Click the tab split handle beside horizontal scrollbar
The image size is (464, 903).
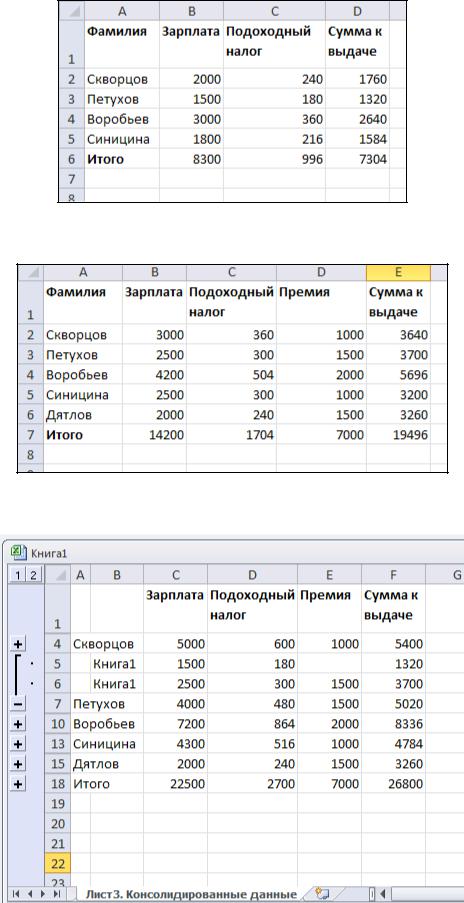pyautogui.click(x=371, y=894)
